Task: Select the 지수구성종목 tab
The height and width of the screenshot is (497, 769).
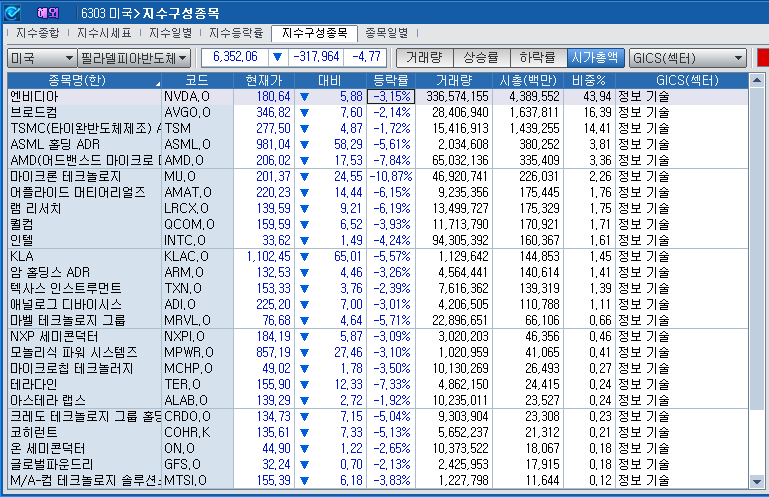Action: 314,33
